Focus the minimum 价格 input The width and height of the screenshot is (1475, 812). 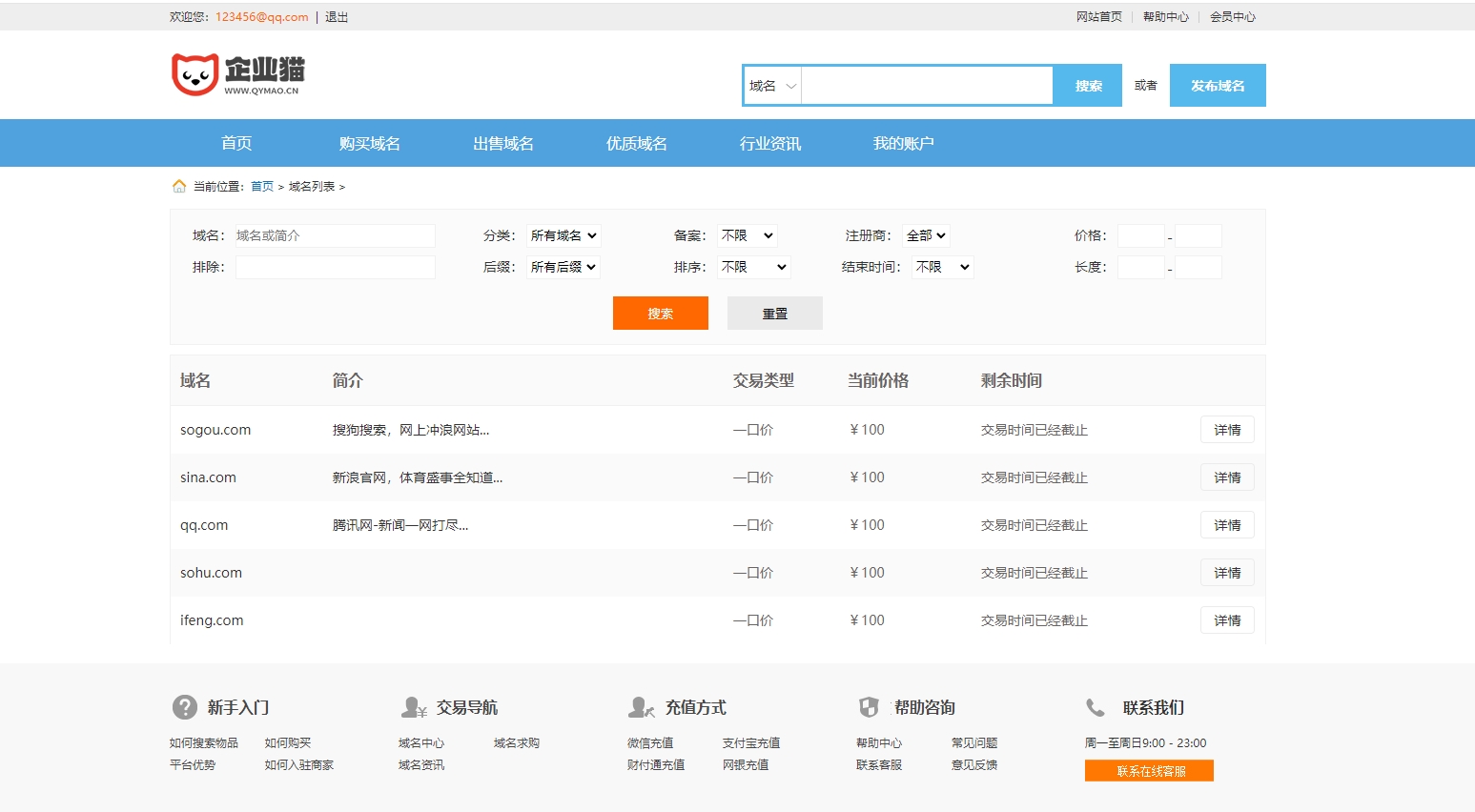pos(1141,235)
